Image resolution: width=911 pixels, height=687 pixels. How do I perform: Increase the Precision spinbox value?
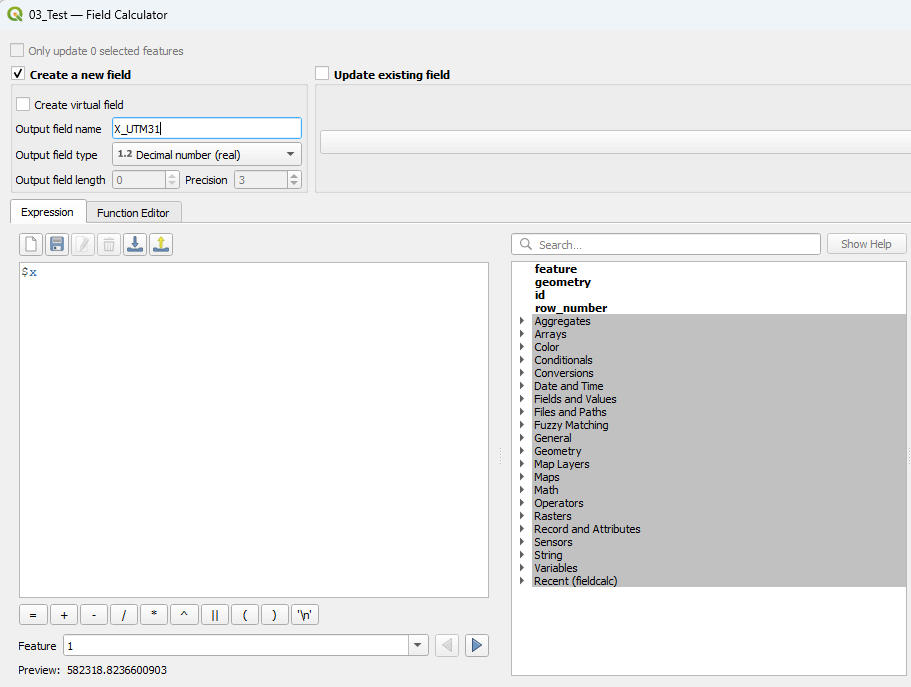(x=294, y=176)
